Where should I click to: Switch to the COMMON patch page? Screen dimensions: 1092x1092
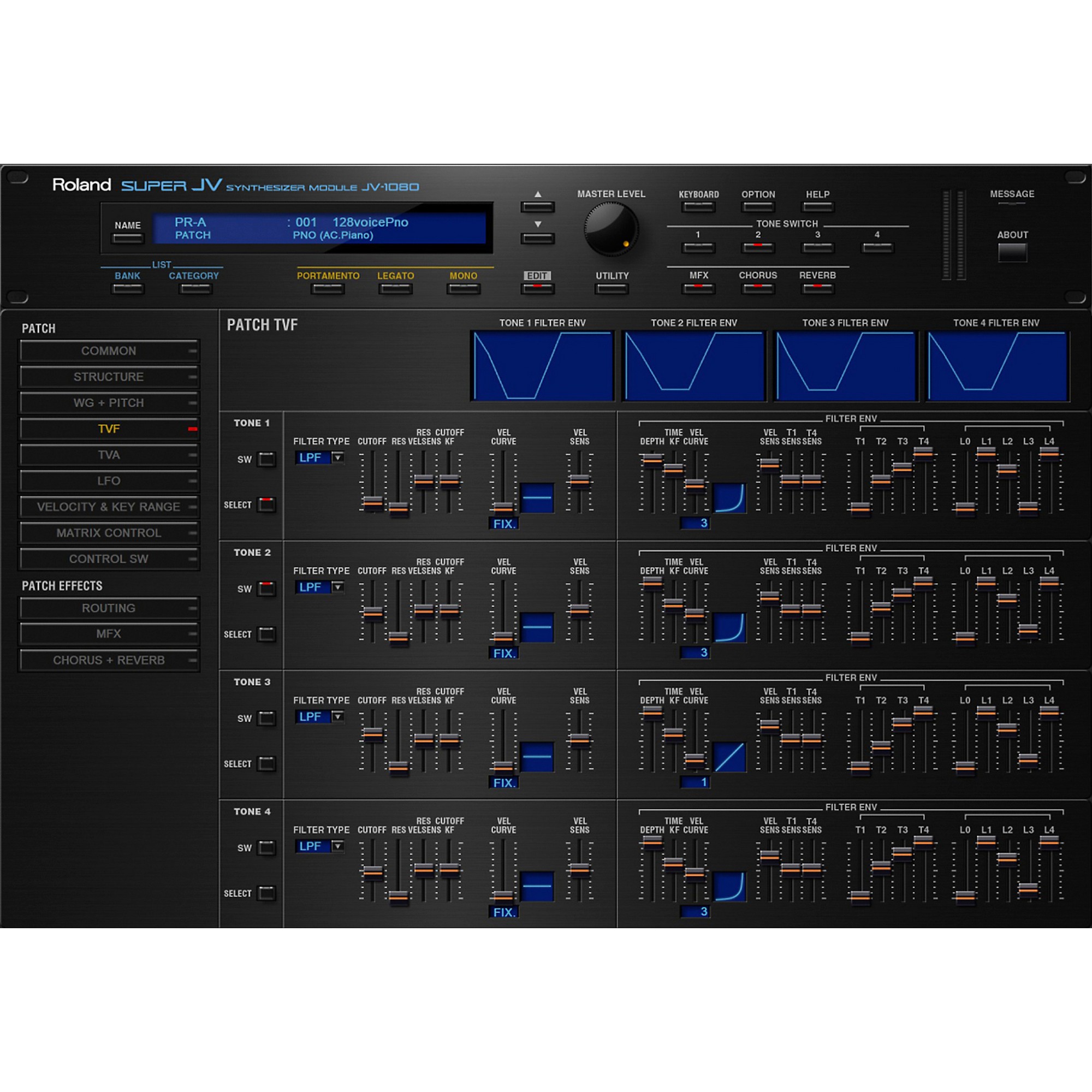click(x=109, y=351)
